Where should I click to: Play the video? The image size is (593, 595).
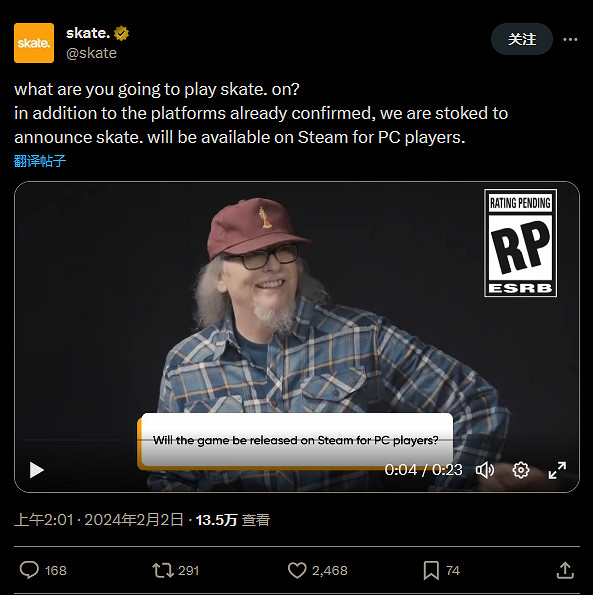(x=37, y=470)
